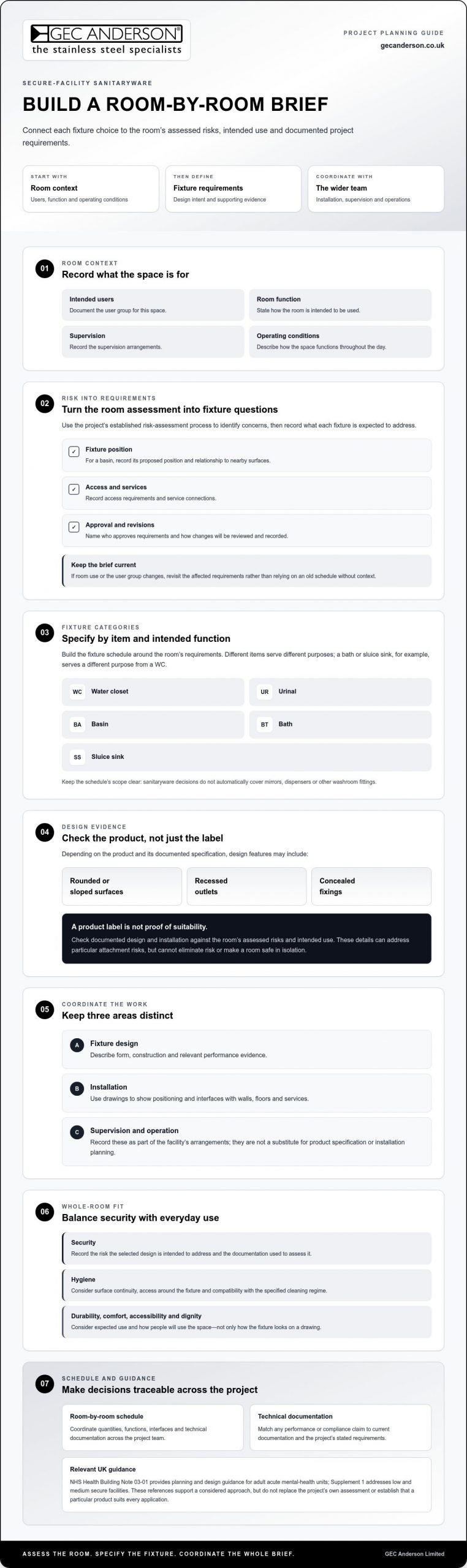Click the Concealed fixings feature card
Screen dimensions: 467x1568
371,886
